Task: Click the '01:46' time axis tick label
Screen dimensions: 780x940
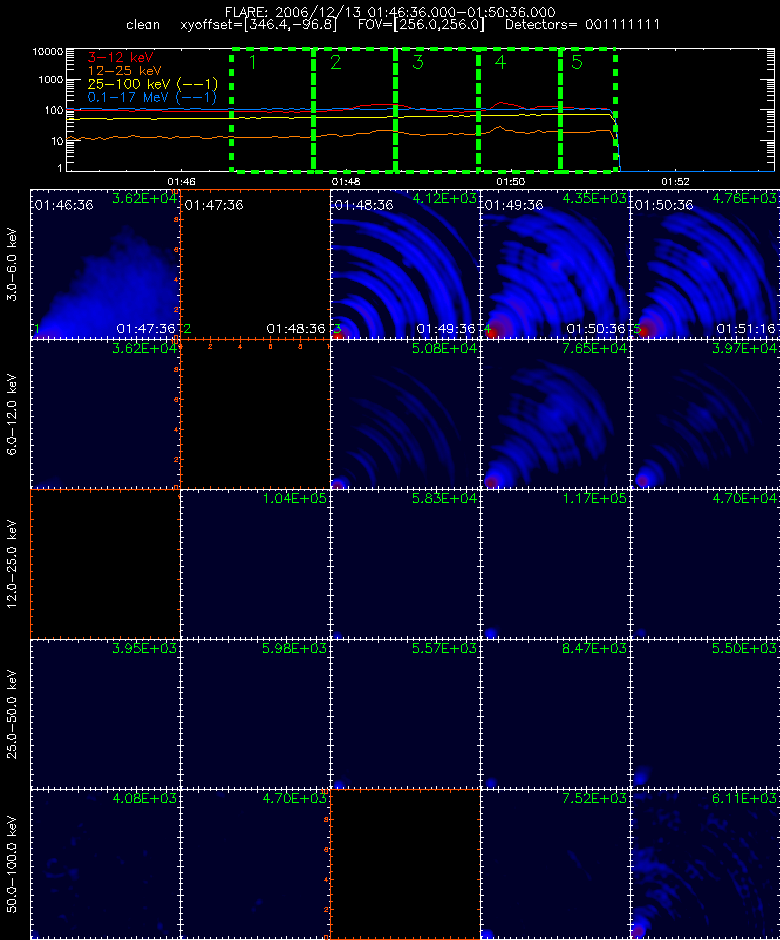Action: (x=181, y=181)
